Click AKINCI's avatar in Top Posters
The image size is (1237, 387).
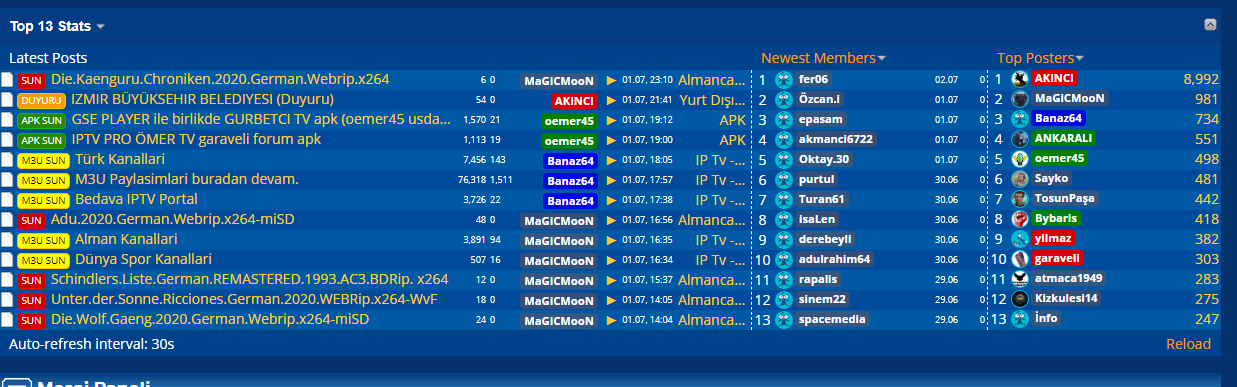(x=1019, y=79)
